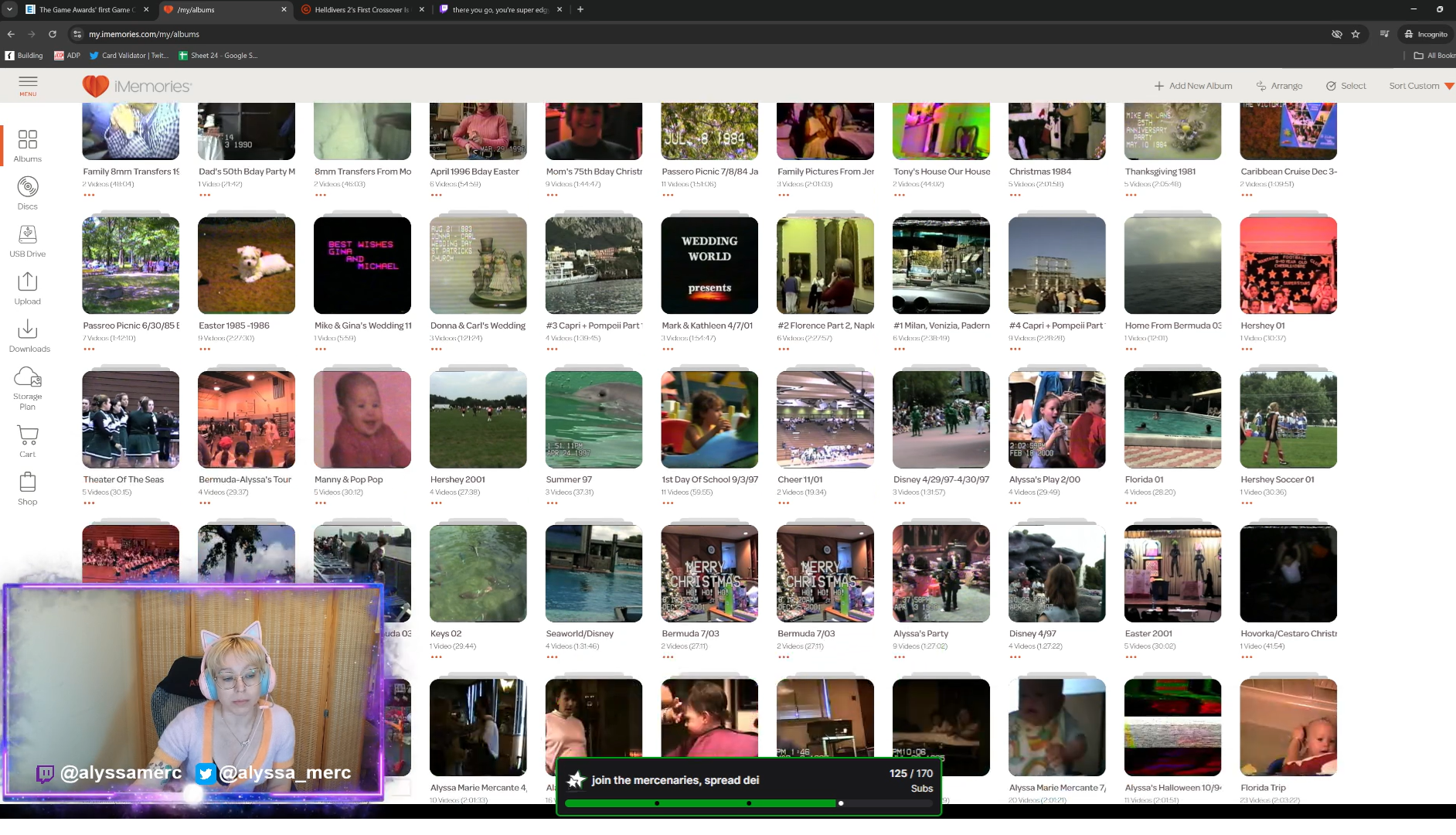
Task: Open the Shop sidebar icon
Action: (28, 489)
